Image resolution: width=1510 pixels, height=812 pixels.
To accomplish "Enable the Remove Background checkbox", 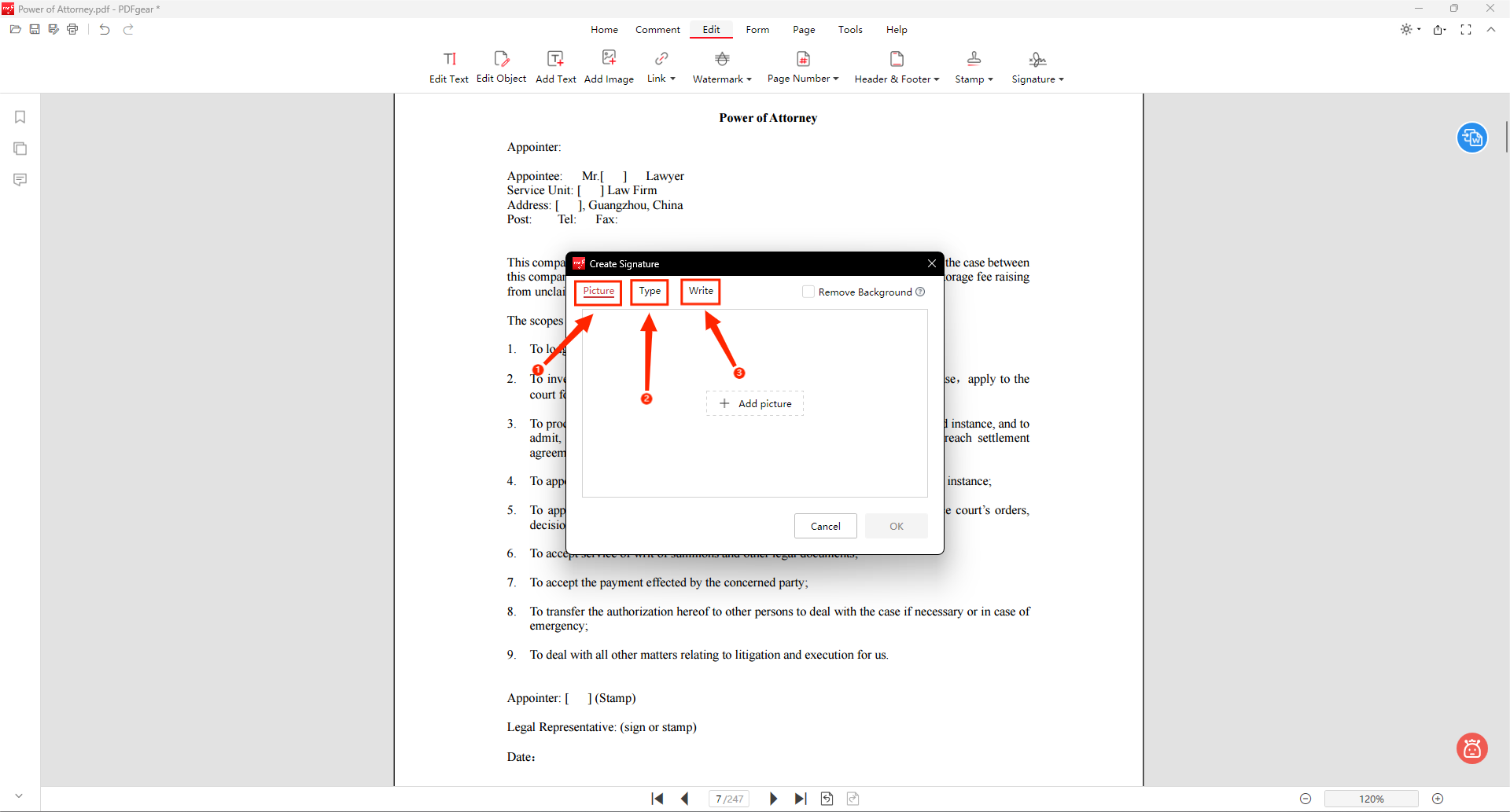I will pos(808,292).
